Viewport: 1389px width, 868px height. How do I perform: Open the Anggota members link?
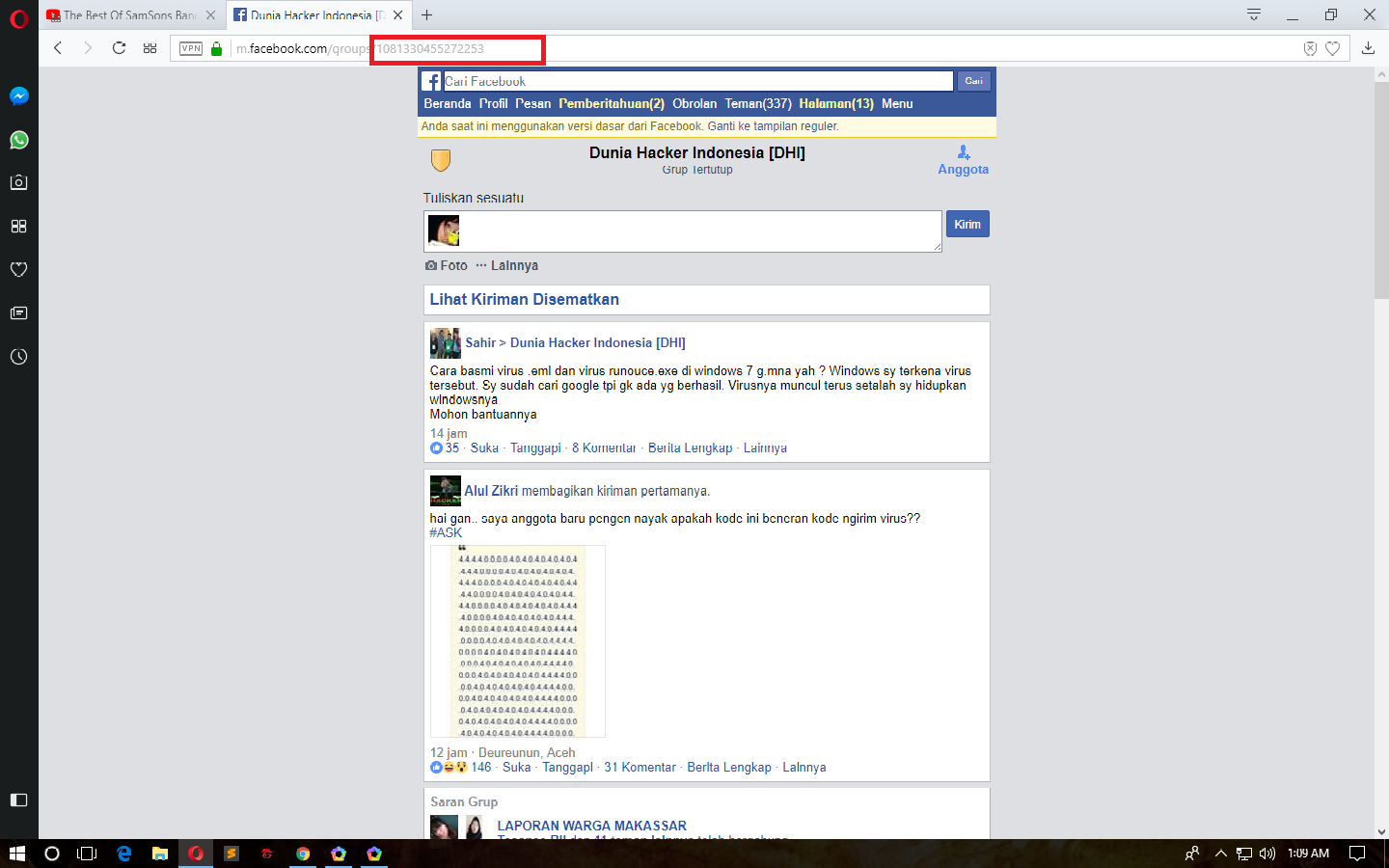pyautogui.click(x=964, y=170)
